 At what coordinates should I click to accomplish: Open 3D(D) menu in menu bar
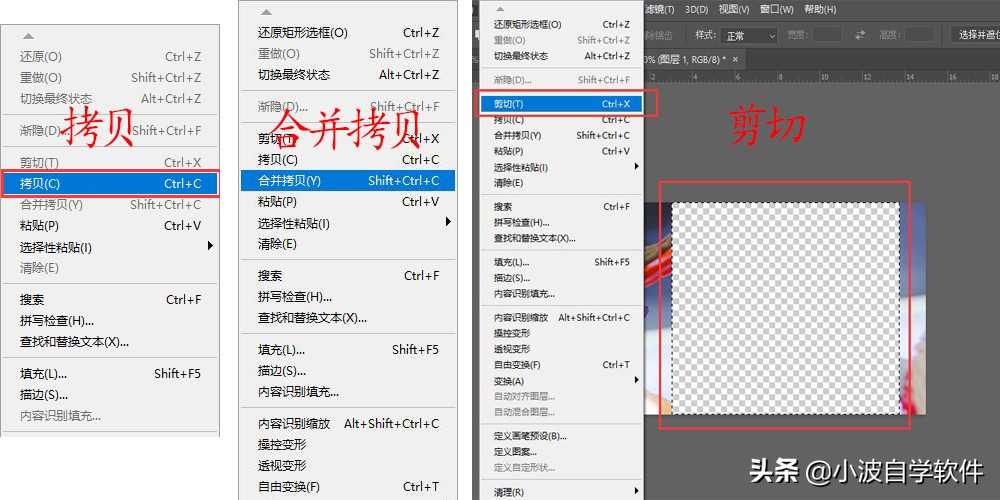click(696, 9)
